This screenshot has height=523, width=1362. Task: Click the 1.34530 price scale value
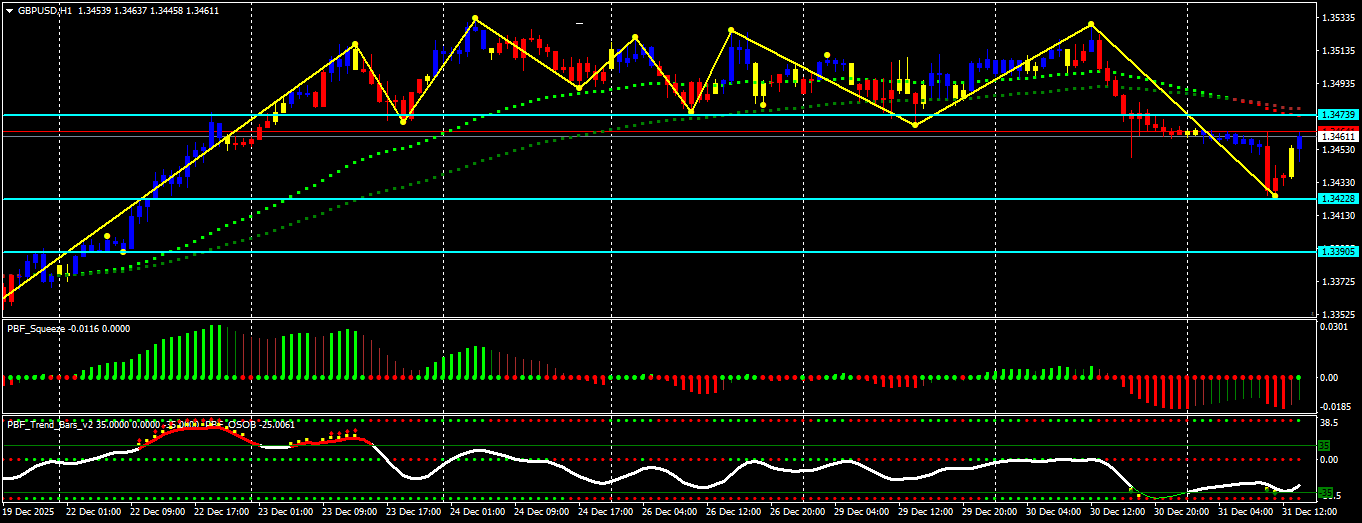tap(1337, 150)
